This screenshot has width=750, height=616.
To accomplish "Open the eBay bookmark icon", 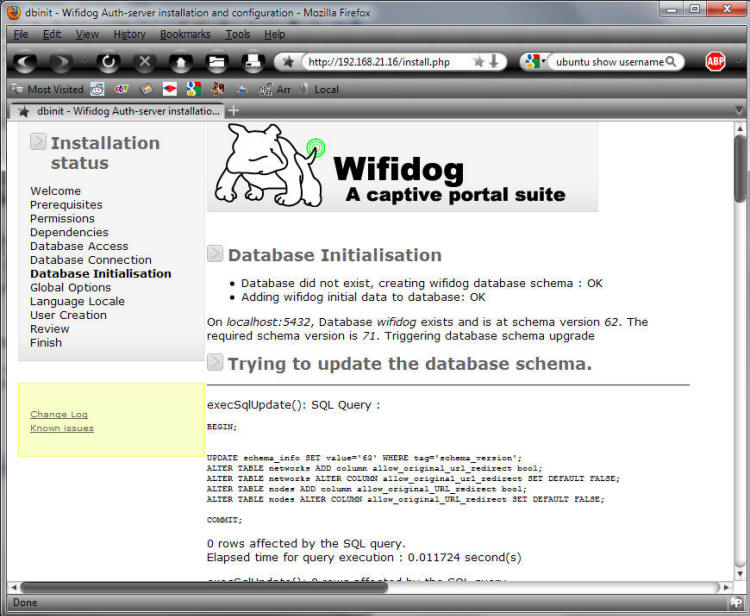I will [121, 89].
